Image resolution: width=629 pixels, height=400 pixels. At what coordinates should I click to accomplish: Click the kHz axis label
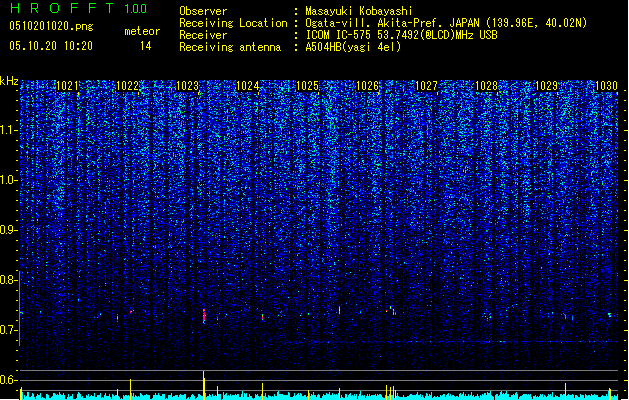[x=9, y=81]
